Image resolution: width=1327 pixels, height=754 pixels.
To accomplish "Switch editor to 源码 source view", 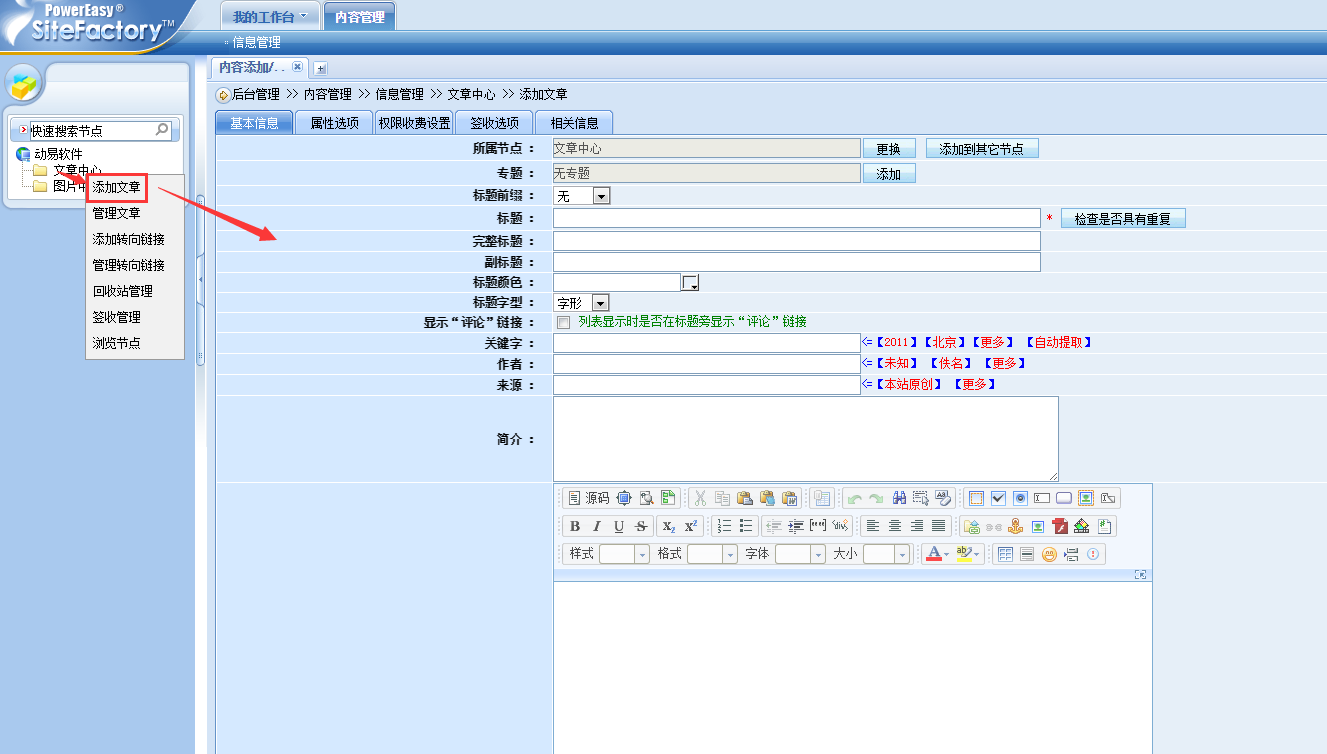I will pyautogui.click(x=588, y=498).
